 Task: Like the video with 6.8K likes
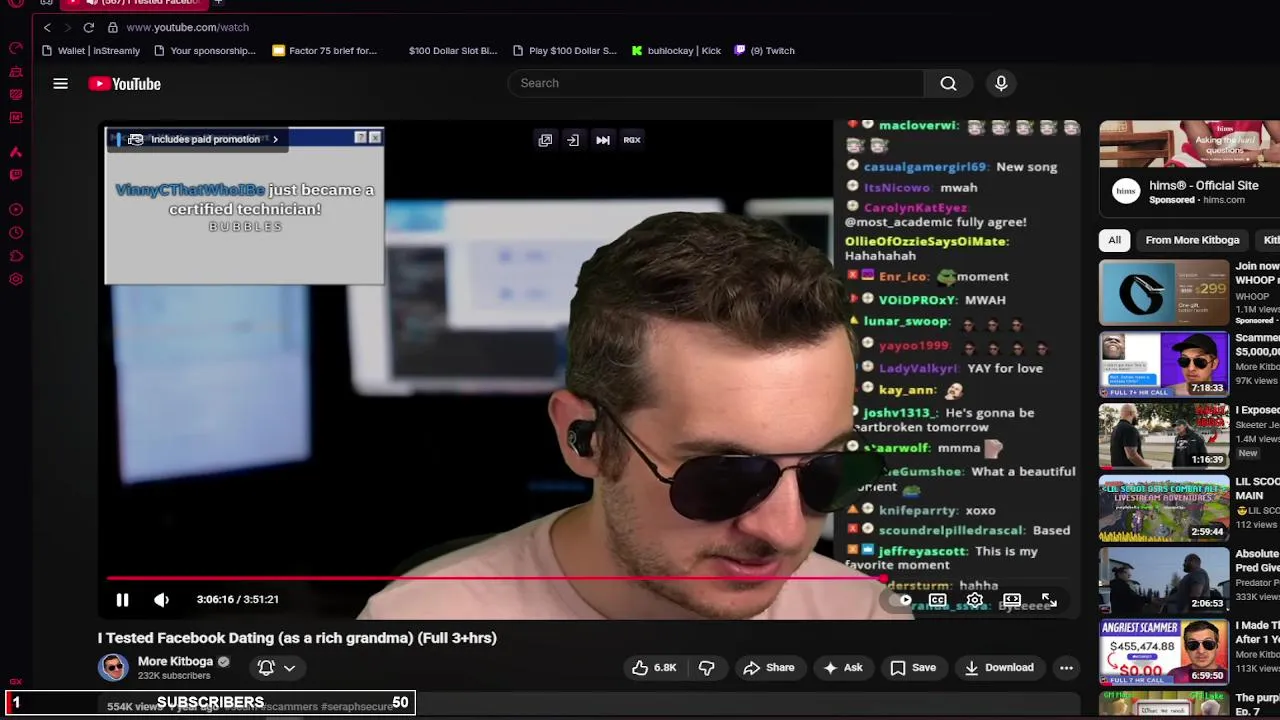click(653, 667)
